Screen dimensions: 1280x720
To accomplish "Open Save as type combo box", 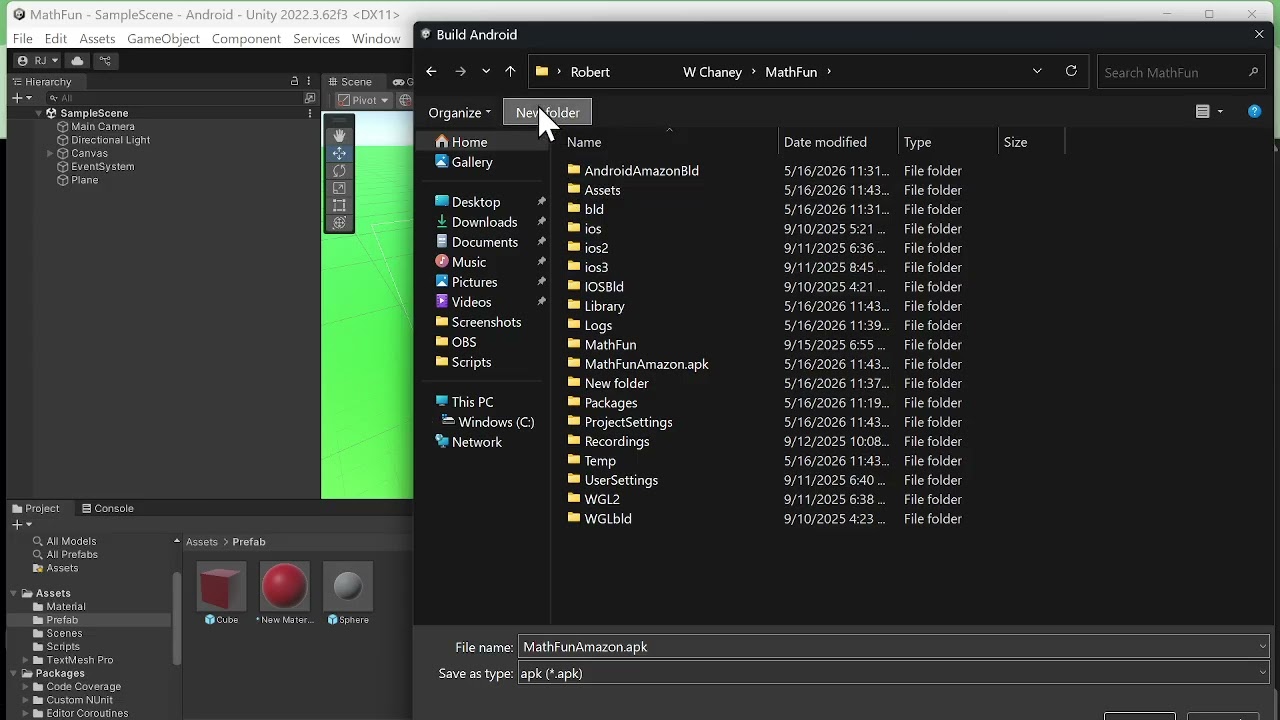I will (x=893, y=673).
